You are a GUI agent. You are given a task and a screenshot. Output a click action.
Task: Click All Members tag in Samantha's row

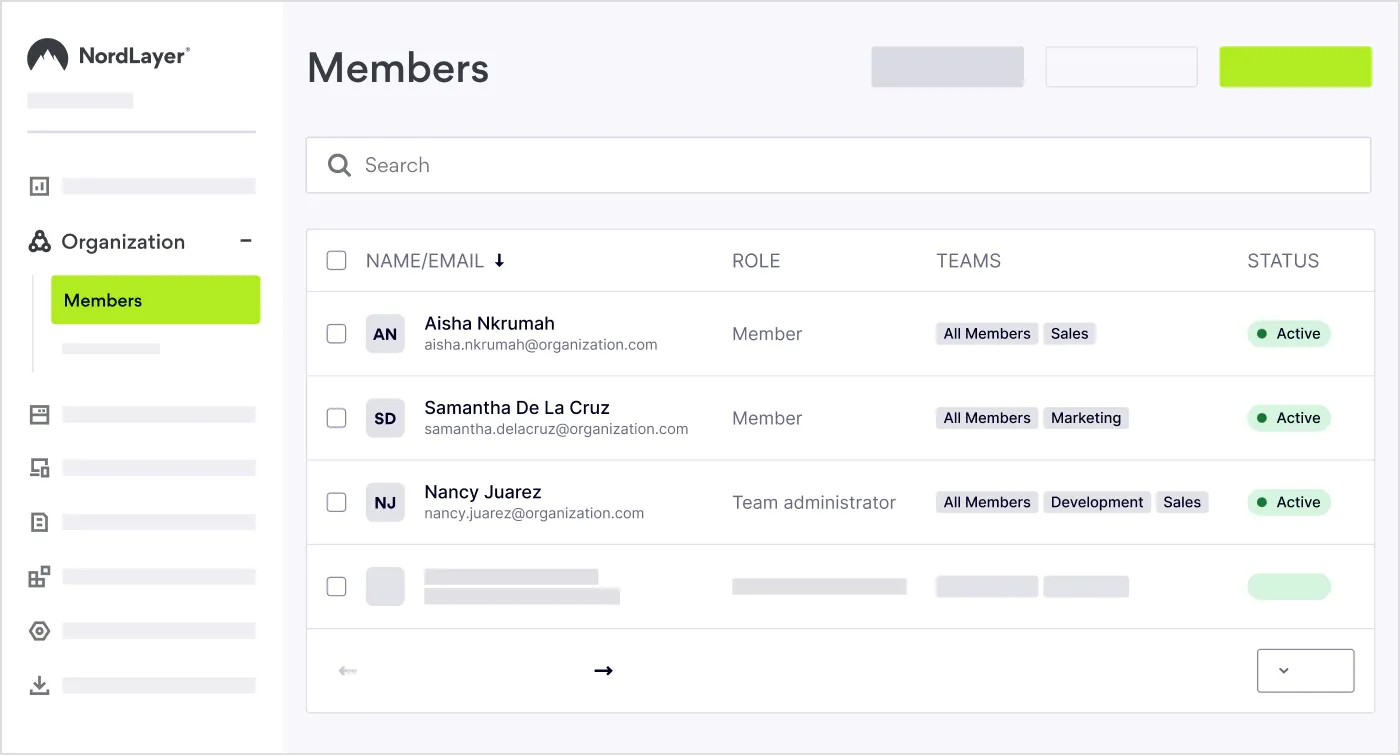(x=987, y=418)
